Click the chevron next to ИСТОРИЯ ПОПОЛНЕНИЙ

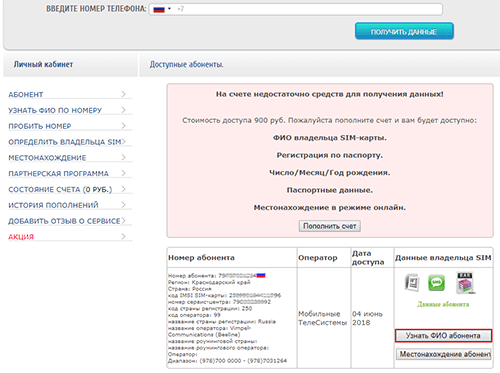point(123,205)
